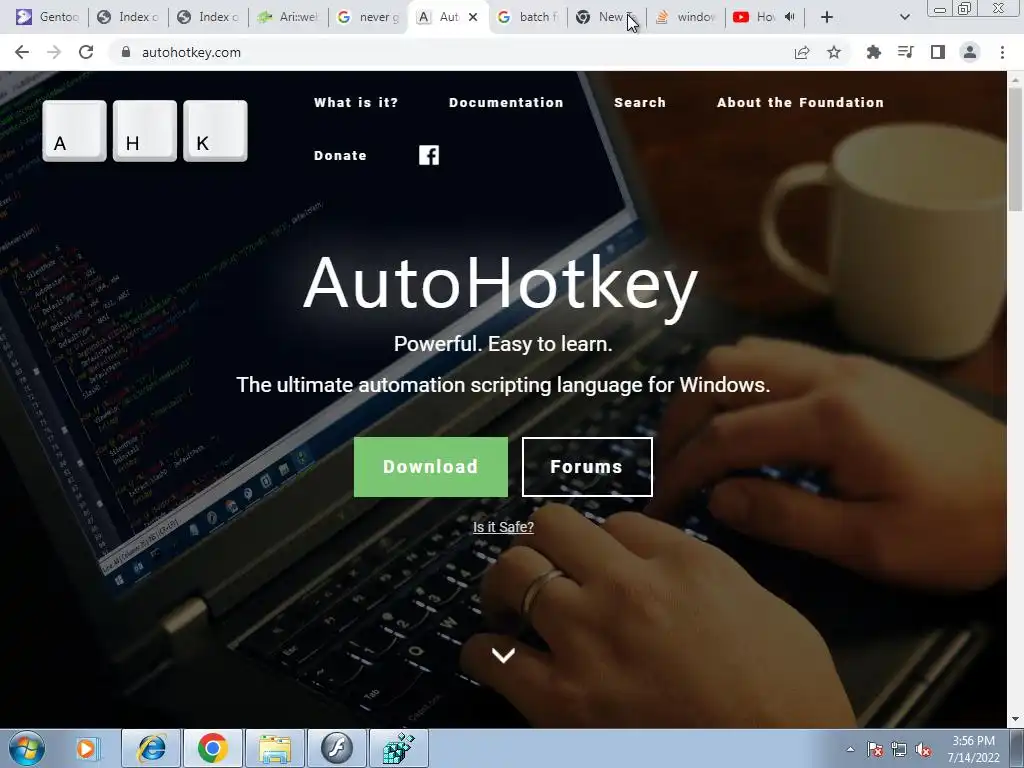Click the 'A' key logo tile
1024x768 pixels.
(x=74, y=131)
